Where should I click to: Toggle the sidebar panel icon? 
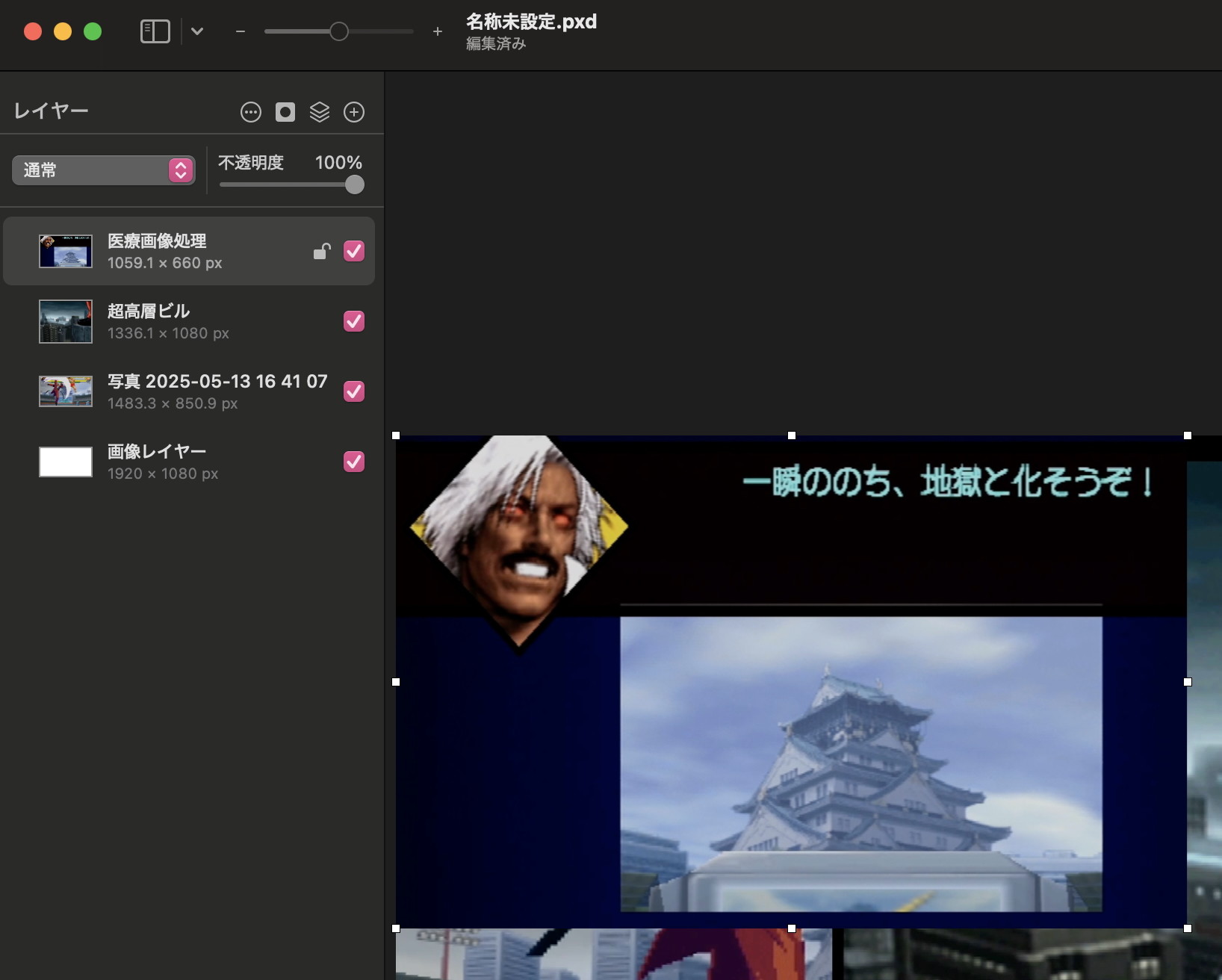[x=155, y=31]
